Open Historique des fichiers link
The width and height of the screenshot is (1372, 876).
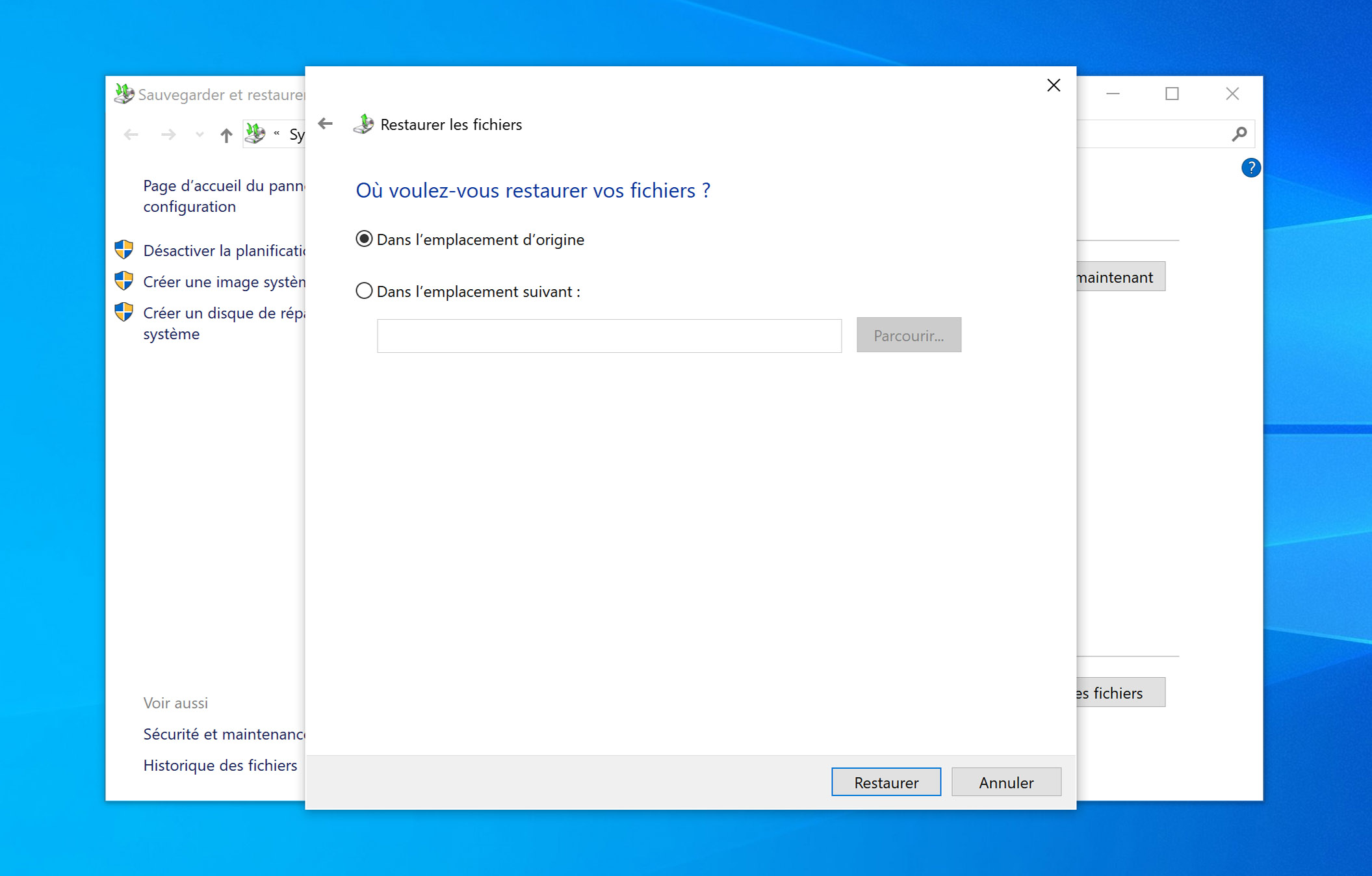(220, 765)
